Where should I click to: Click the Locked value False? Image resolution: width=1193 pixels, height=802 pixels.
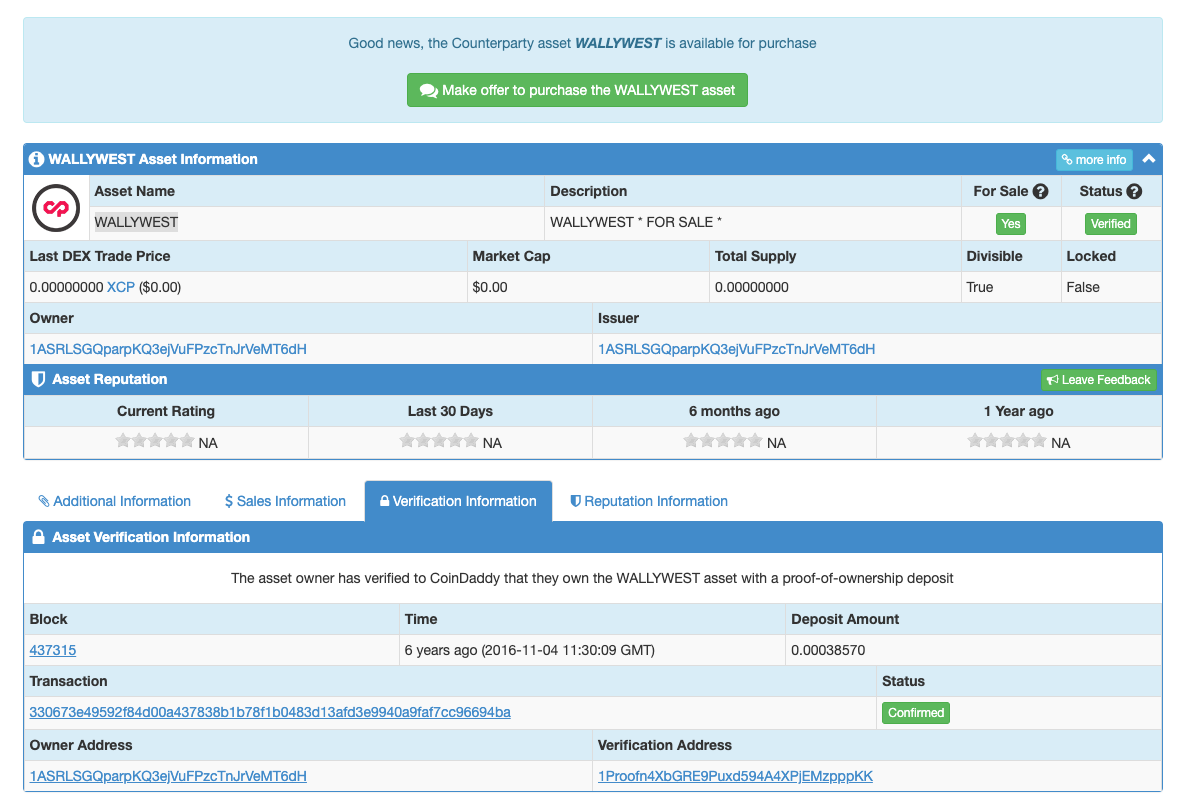pyautogui.click(x=1083, y=288)
